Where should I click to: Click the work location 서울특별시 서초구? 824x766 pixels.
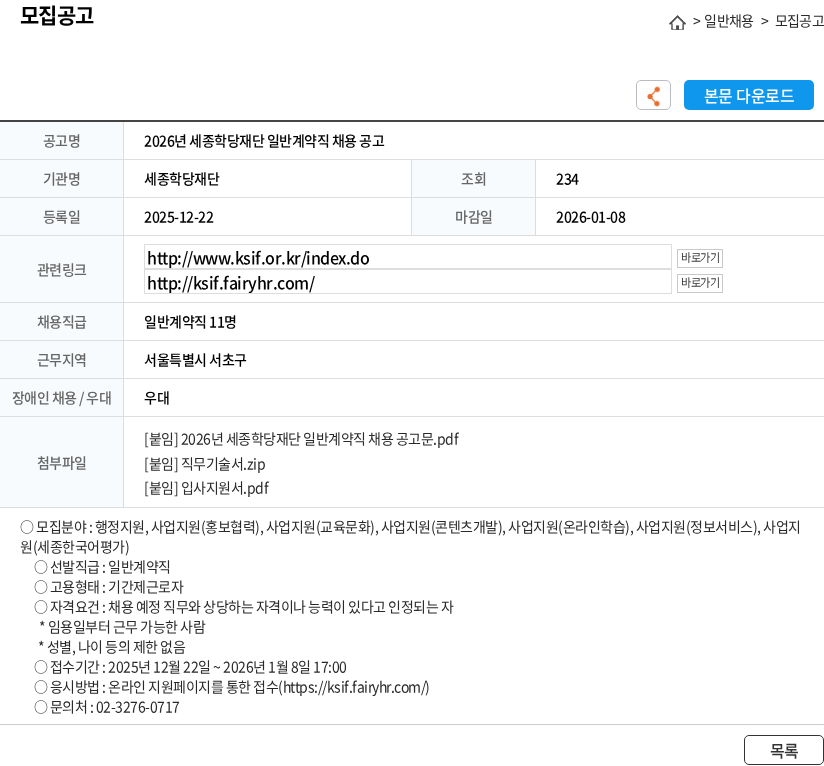click(x=195, y=360)
